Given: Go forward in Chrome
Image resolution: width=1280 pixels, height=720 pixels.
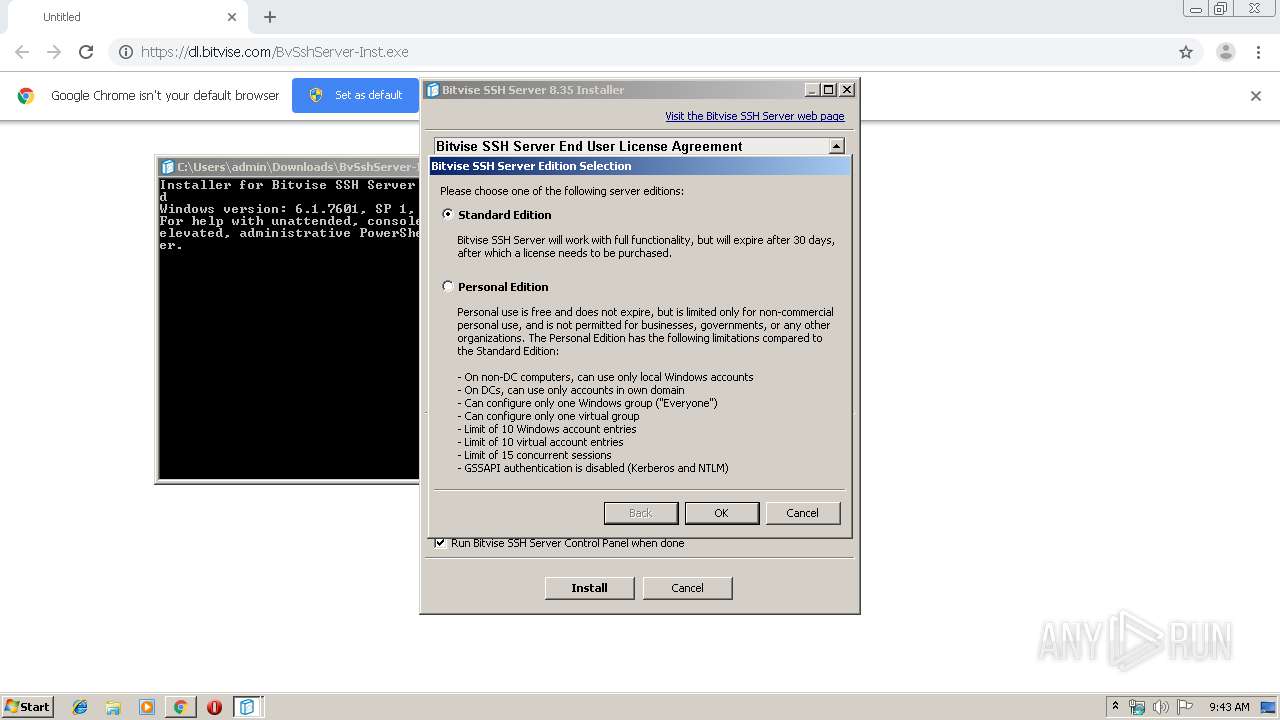Looking at the screenshot, I should pos(54,52).
